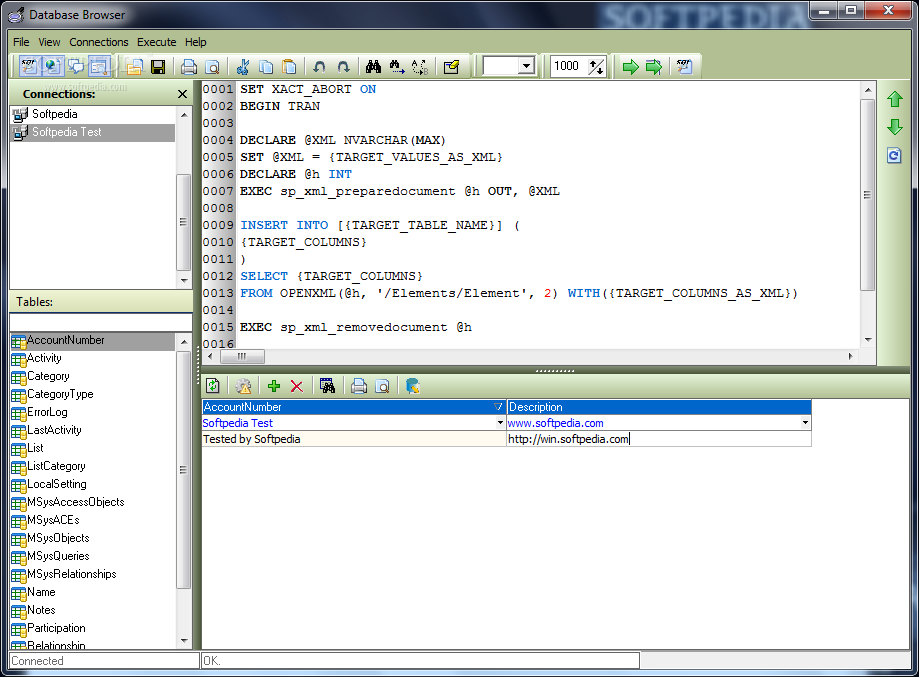Image resolution: width=919 pixels, height=677 pixels.
Task: Click the gear with warning icon in grid toolbar
Action: click(x=243, y=386)
